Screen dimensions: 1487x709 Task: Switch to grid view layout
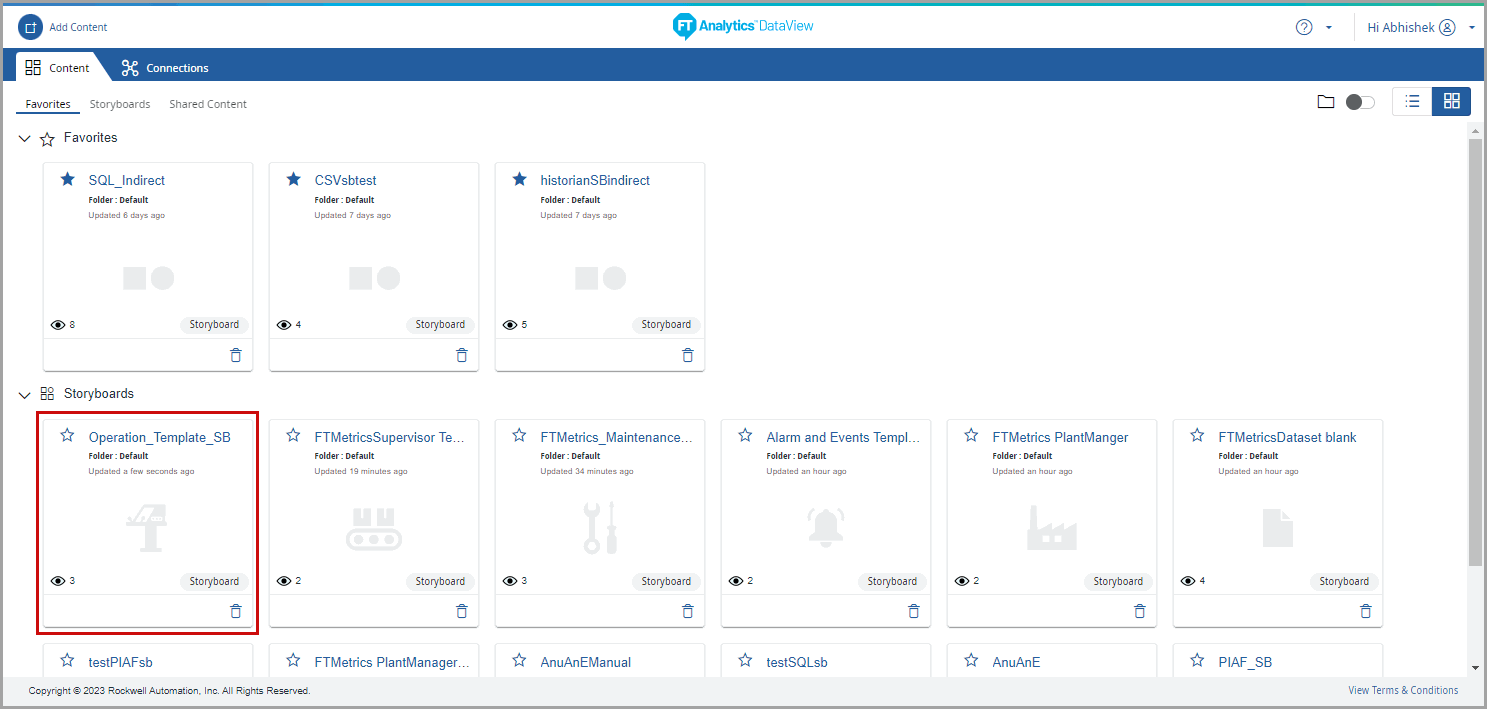click(1452, 101)
